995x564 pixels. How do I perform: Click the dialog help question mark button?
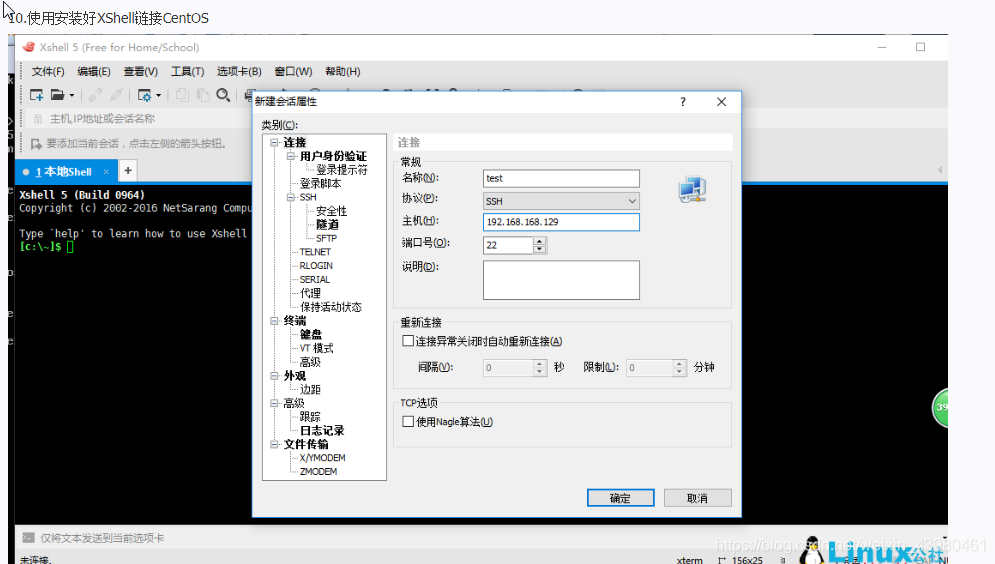pyautogui.click(x=683, y=102)
